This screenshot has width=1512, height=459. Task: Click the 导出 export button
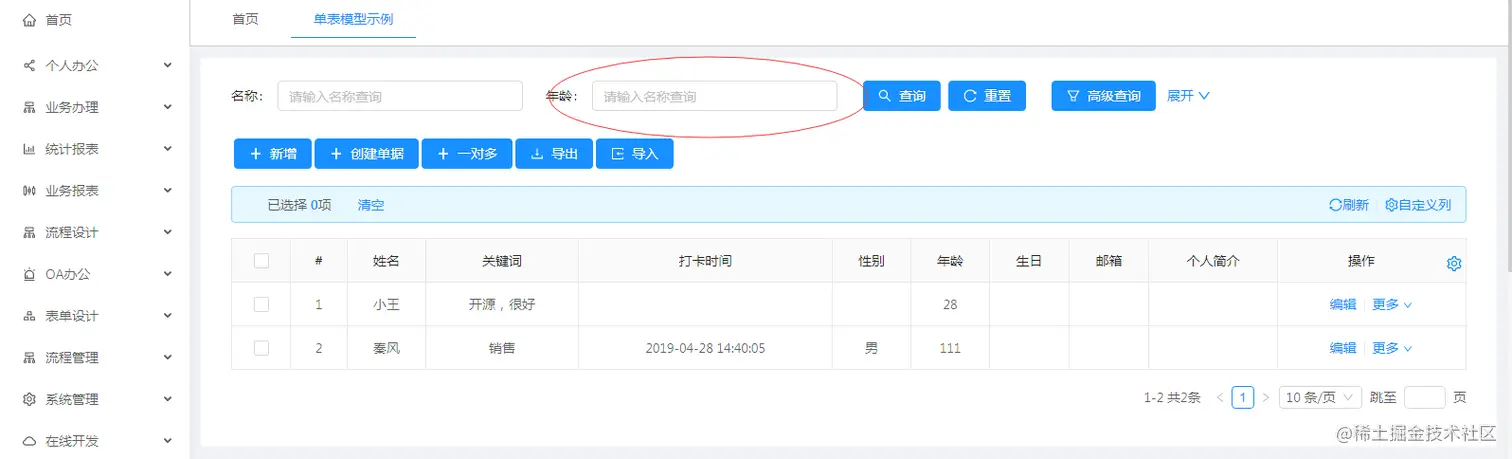click(554, 154)
